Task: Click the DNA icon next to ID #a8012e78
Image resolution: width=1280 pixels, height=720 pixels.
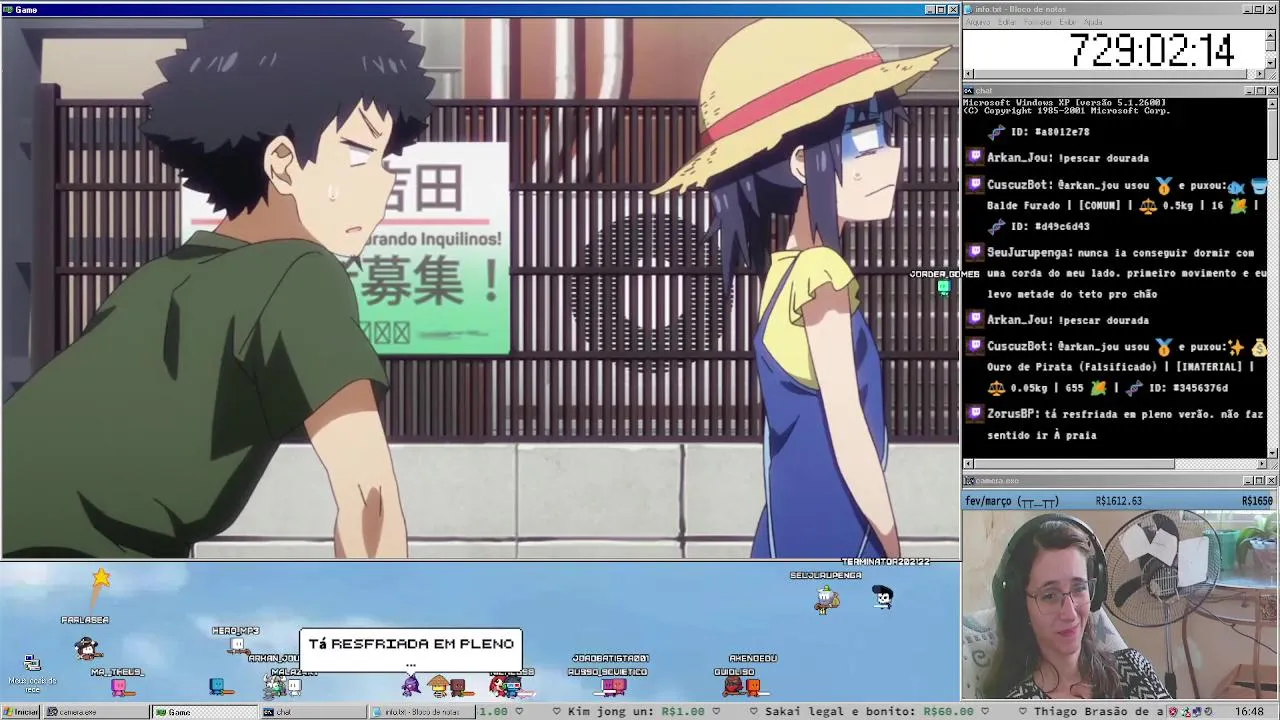Action: coord(996,131)
